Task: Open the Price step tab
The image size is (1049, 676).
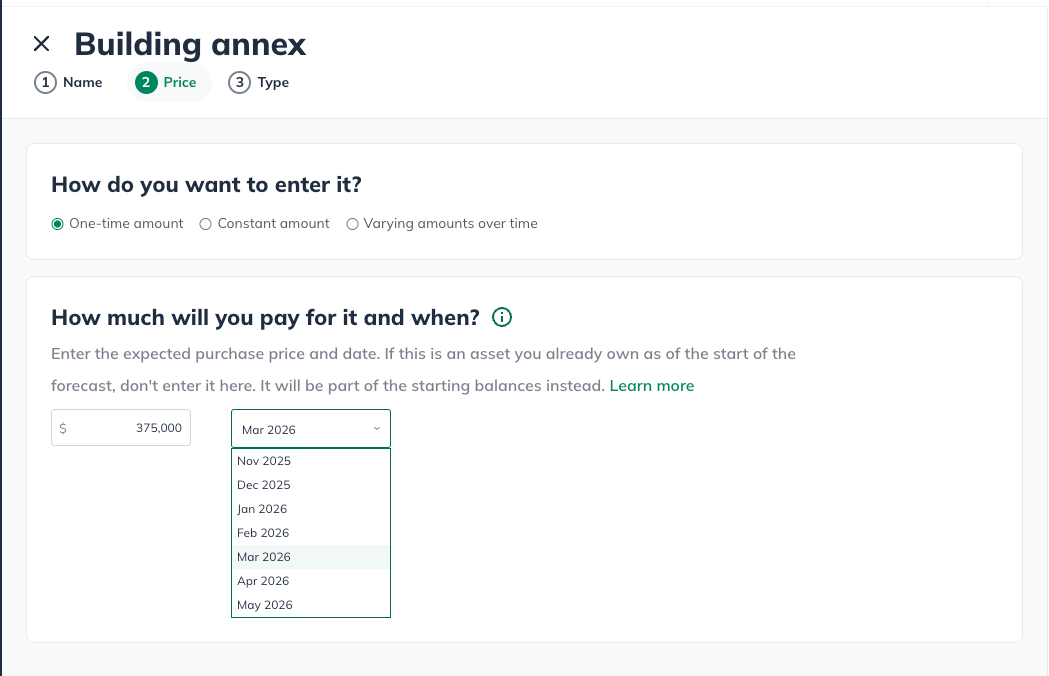Action: pos(169,83)
